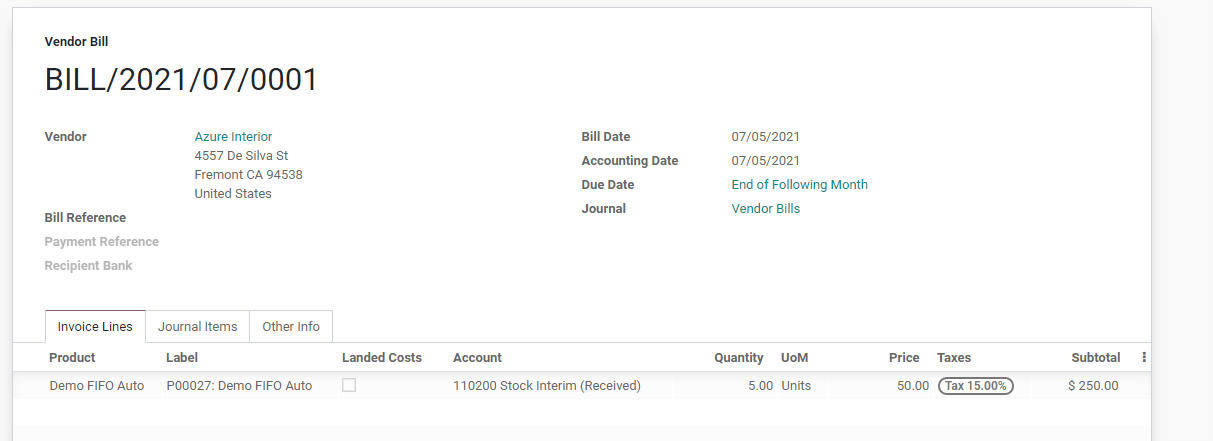This screenshot has height=441, width=1213.
Task: Toggle the Landed Costs checkbox
Action: pyautogui.click(x=349, y=385)
